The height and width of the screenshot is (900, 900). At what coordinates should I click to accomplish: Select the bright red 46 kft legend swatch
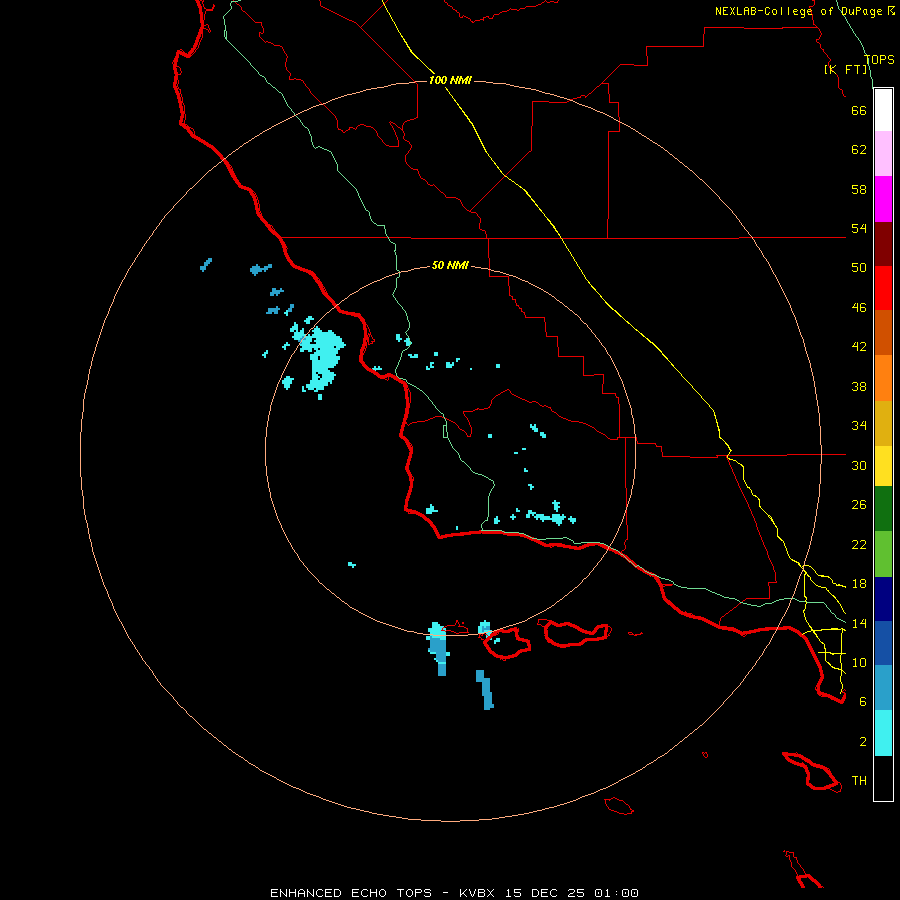(883, 288)
